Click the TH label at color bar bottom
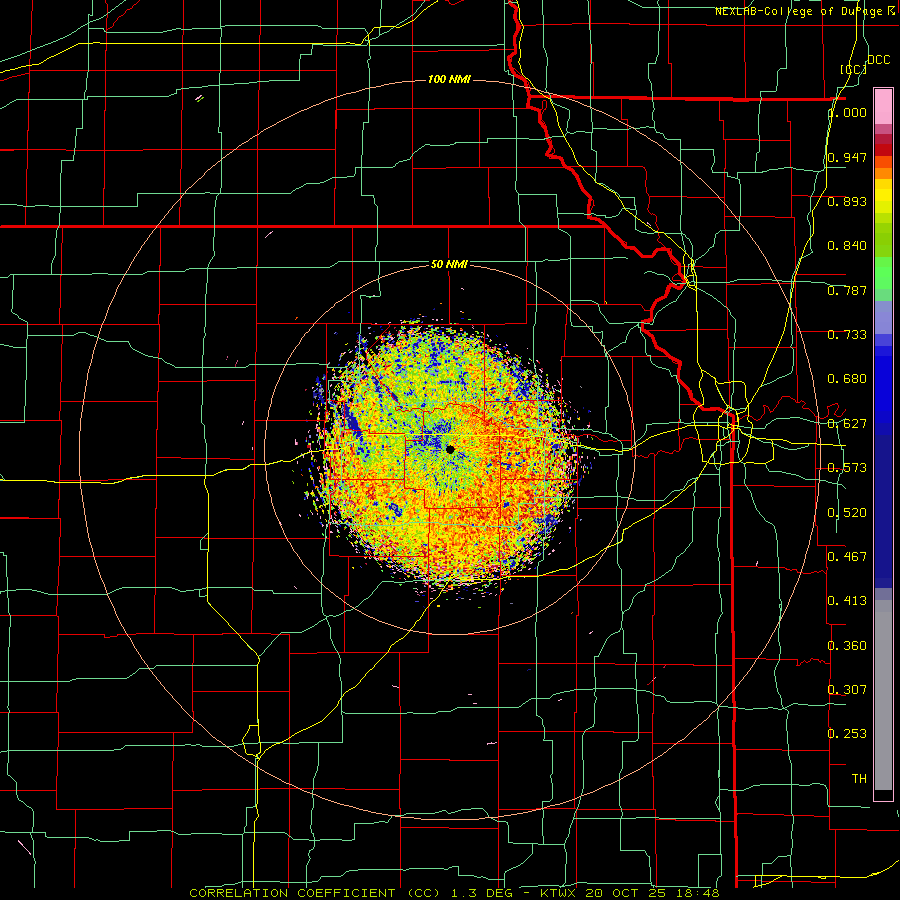The width and height of the screenshot is (900, 900). pos(859,779)
